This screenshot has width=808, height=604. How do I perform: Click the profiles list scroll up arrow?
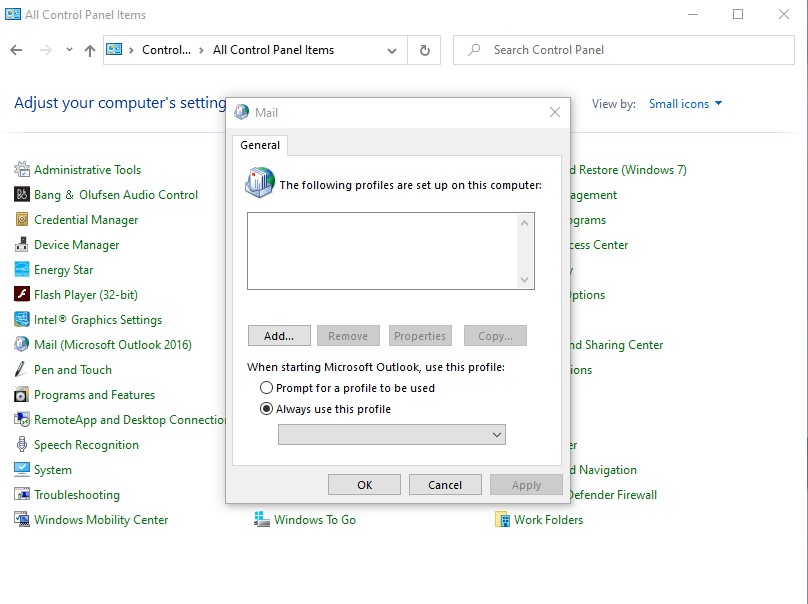coord(524,223)
